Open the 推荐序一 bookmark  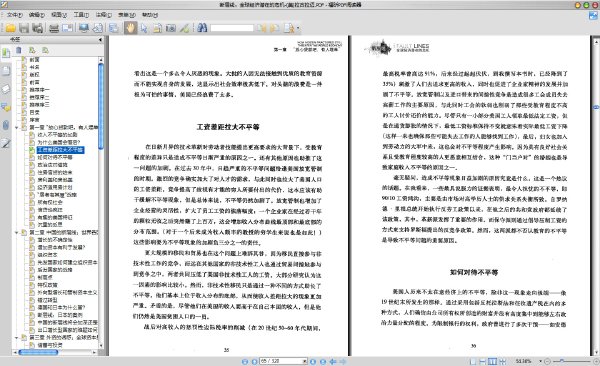[x=39, y=90]
